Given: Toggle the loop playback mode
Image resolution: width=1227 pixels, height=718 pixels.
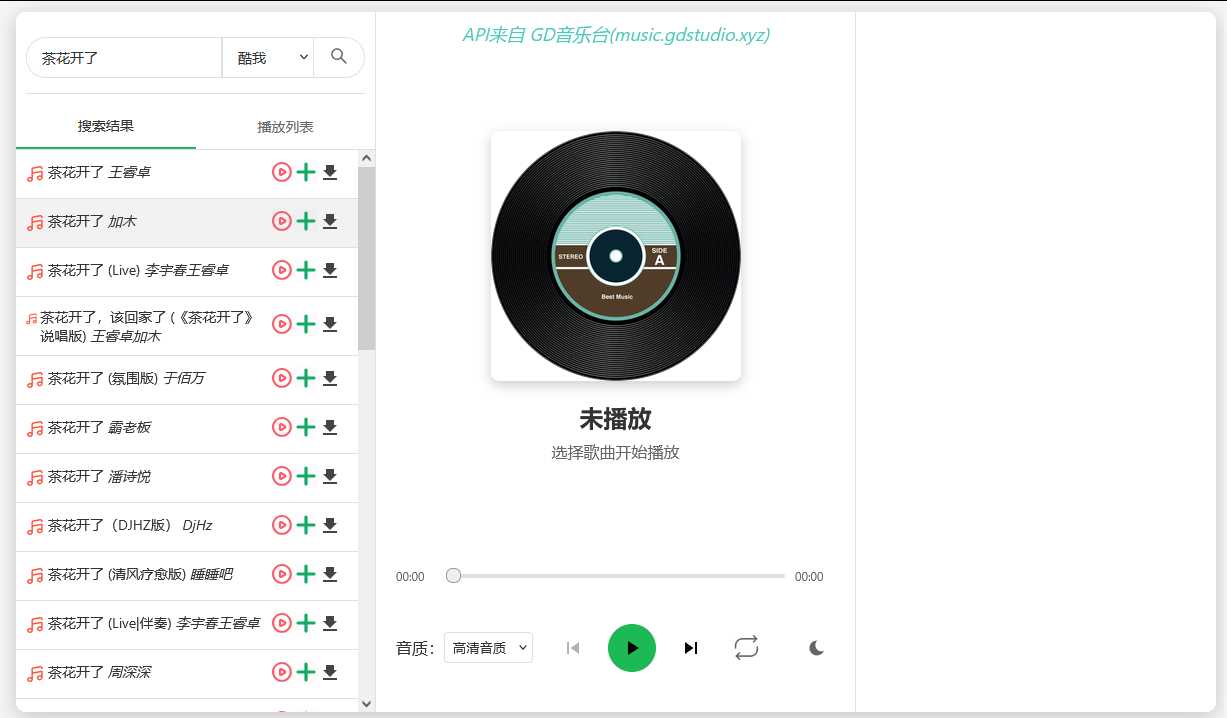Looking at the screenshot, I should tap(746, 647).
